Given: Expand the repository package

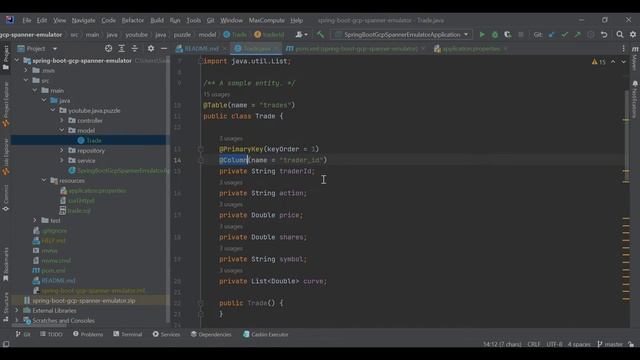Looking at the screenshot, I should coord(62,150).
